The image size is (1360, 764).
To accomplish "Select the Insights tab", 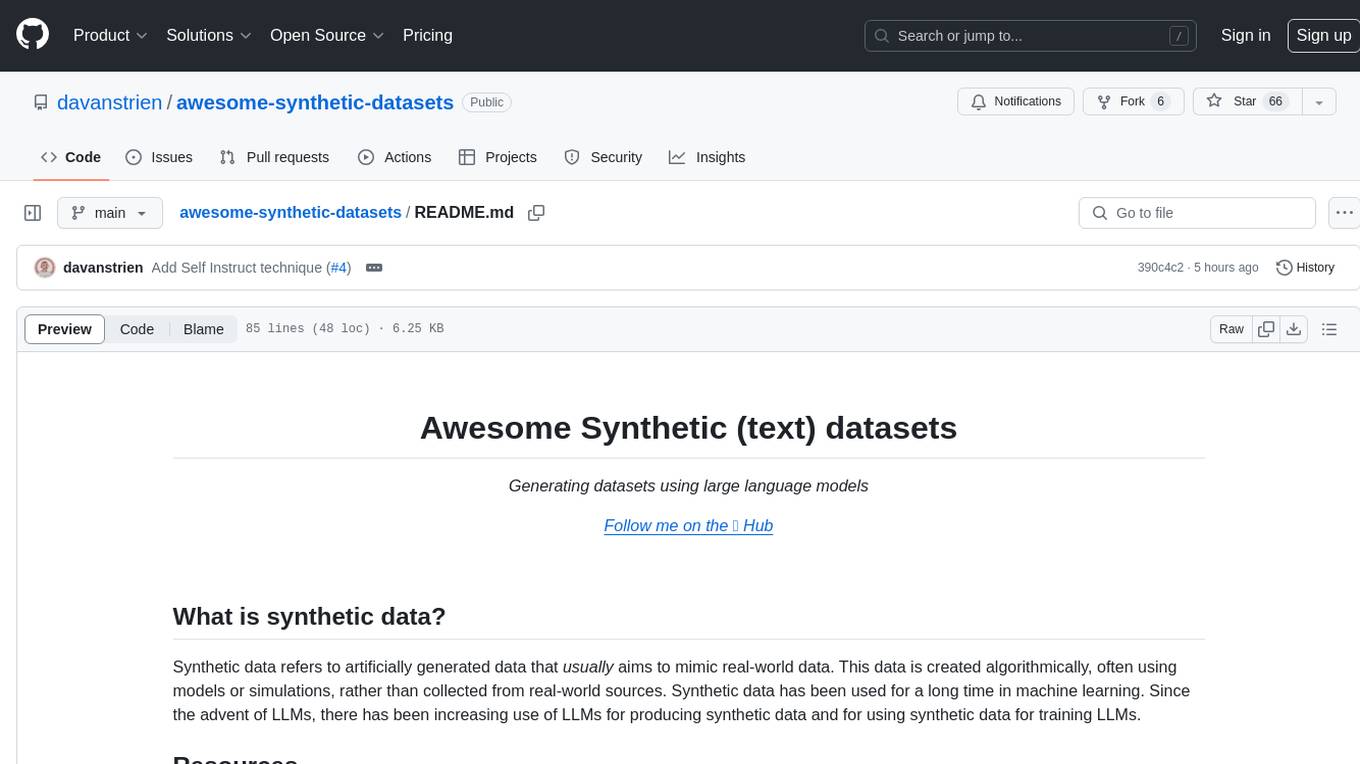I will [707, 157].
